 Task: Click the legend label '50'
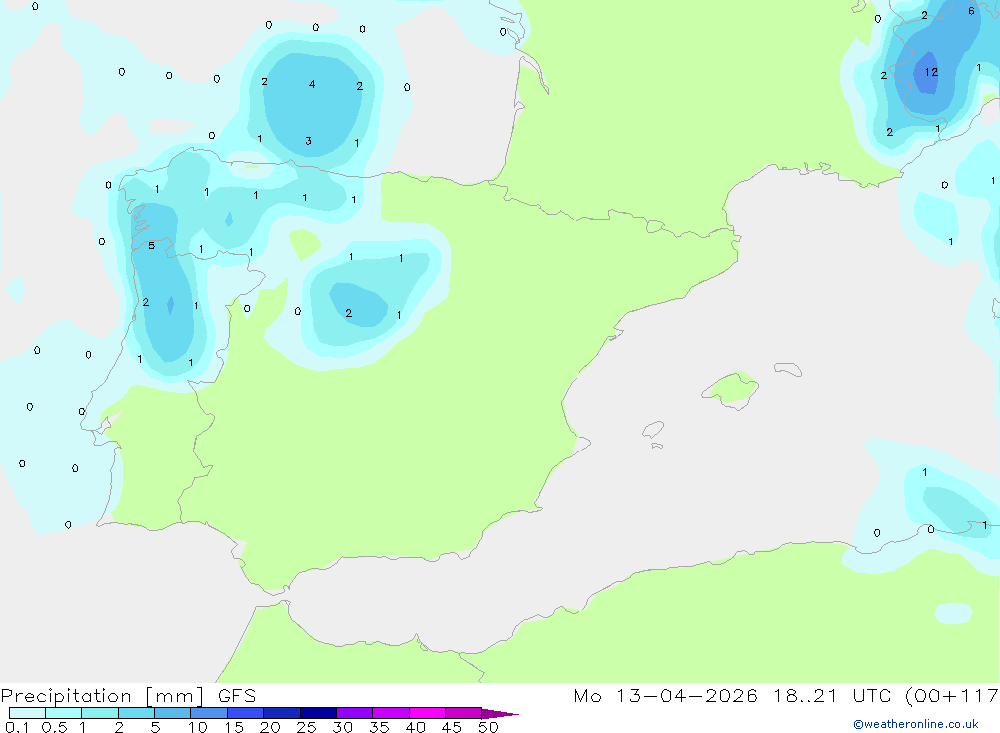coord(488,727)
